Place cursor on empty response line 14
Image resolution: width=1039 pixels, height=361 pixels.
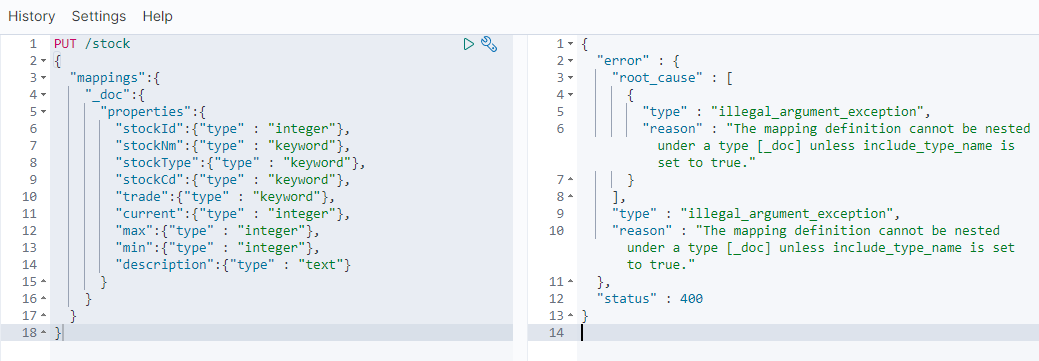coord(808,333)
